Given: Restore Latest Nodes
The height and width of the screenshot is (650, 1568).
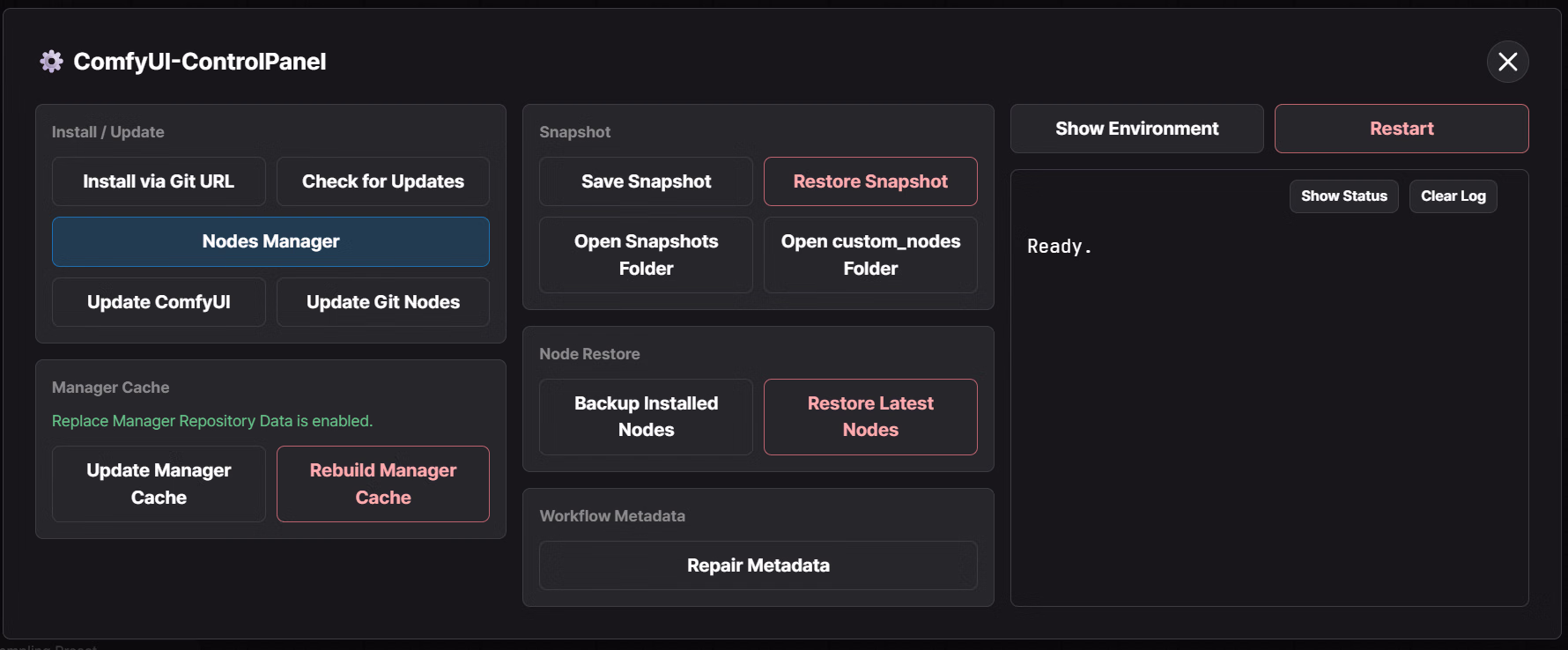Looking at the screenshot, I should pyautogui.click(x=870, y=417).
